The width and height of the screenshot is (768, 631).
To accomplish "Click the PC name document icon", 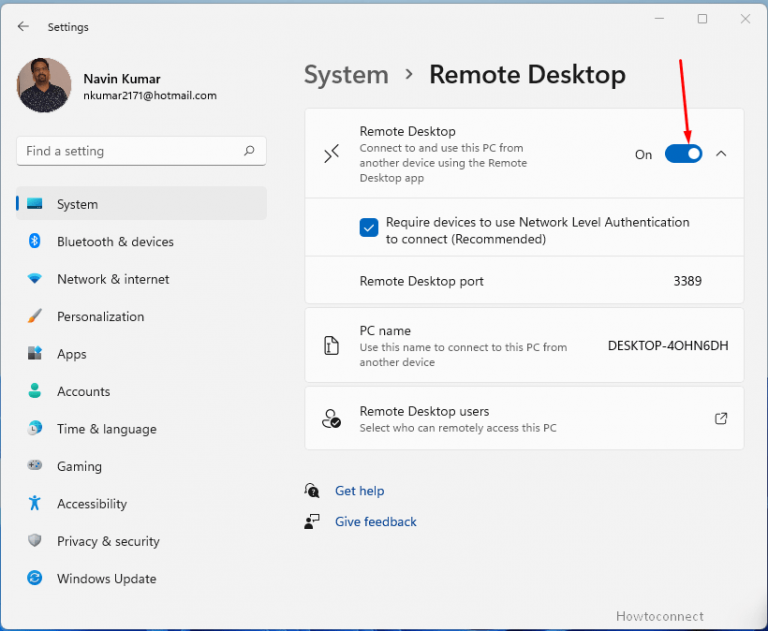I will pos(332,345).
